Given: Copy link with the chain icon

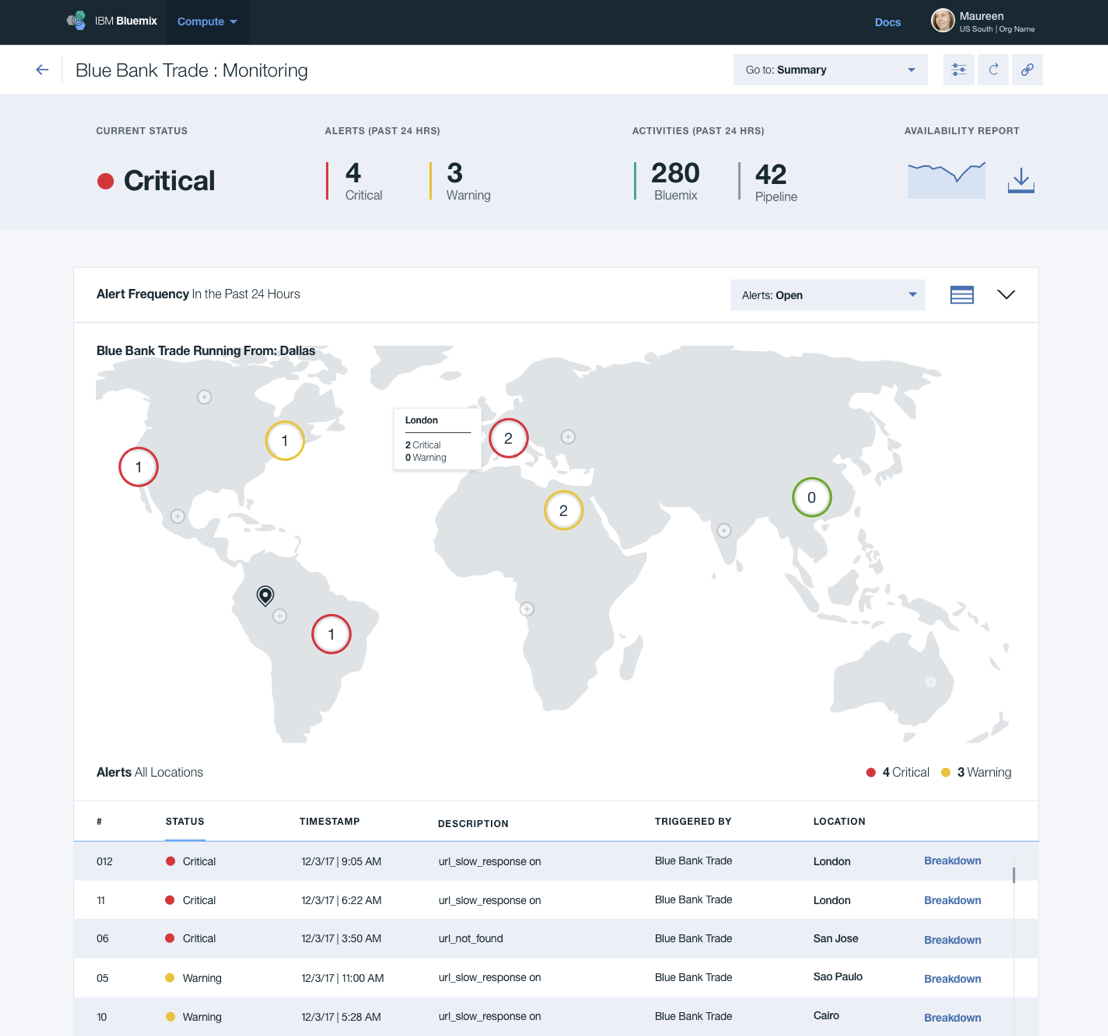Looking at the screenshot, I should (x=1027, y=69).
